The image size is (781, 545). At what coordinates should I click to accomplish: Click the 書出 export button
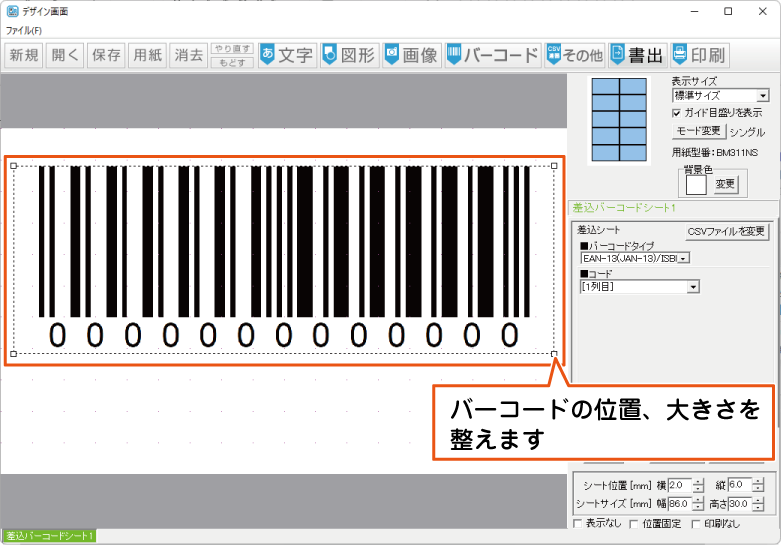pyautogui.click(x=638, y=55)
